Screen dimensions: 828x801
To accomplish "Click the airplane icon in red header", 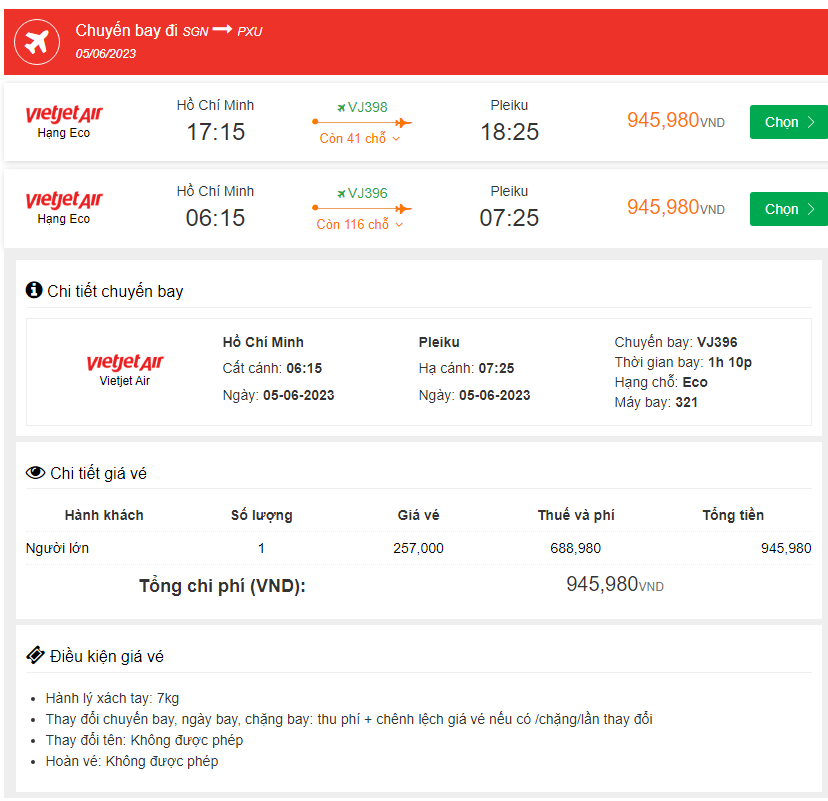I will [x=37, y=42].
